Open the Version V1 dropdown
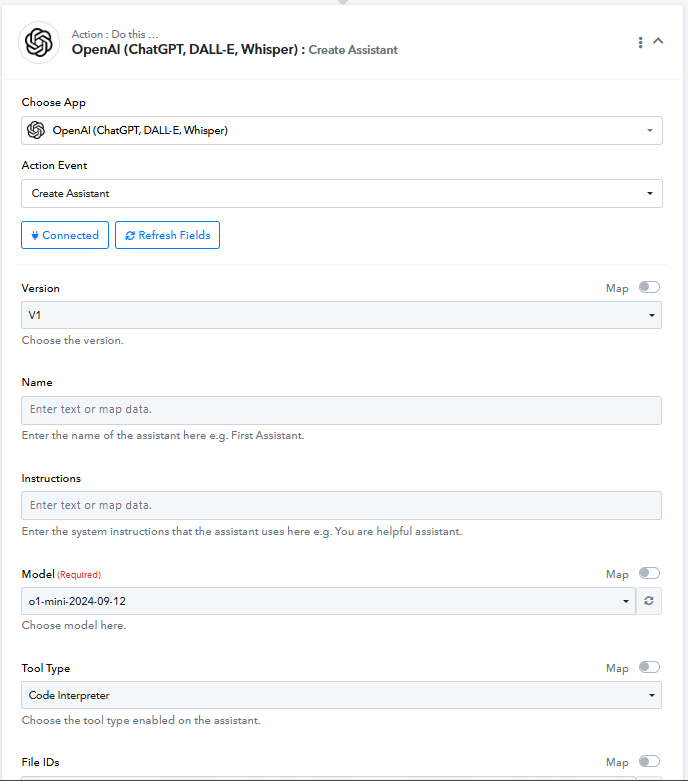Image resolution: width=688 pixels, height=781 pixels. (341, 315)
